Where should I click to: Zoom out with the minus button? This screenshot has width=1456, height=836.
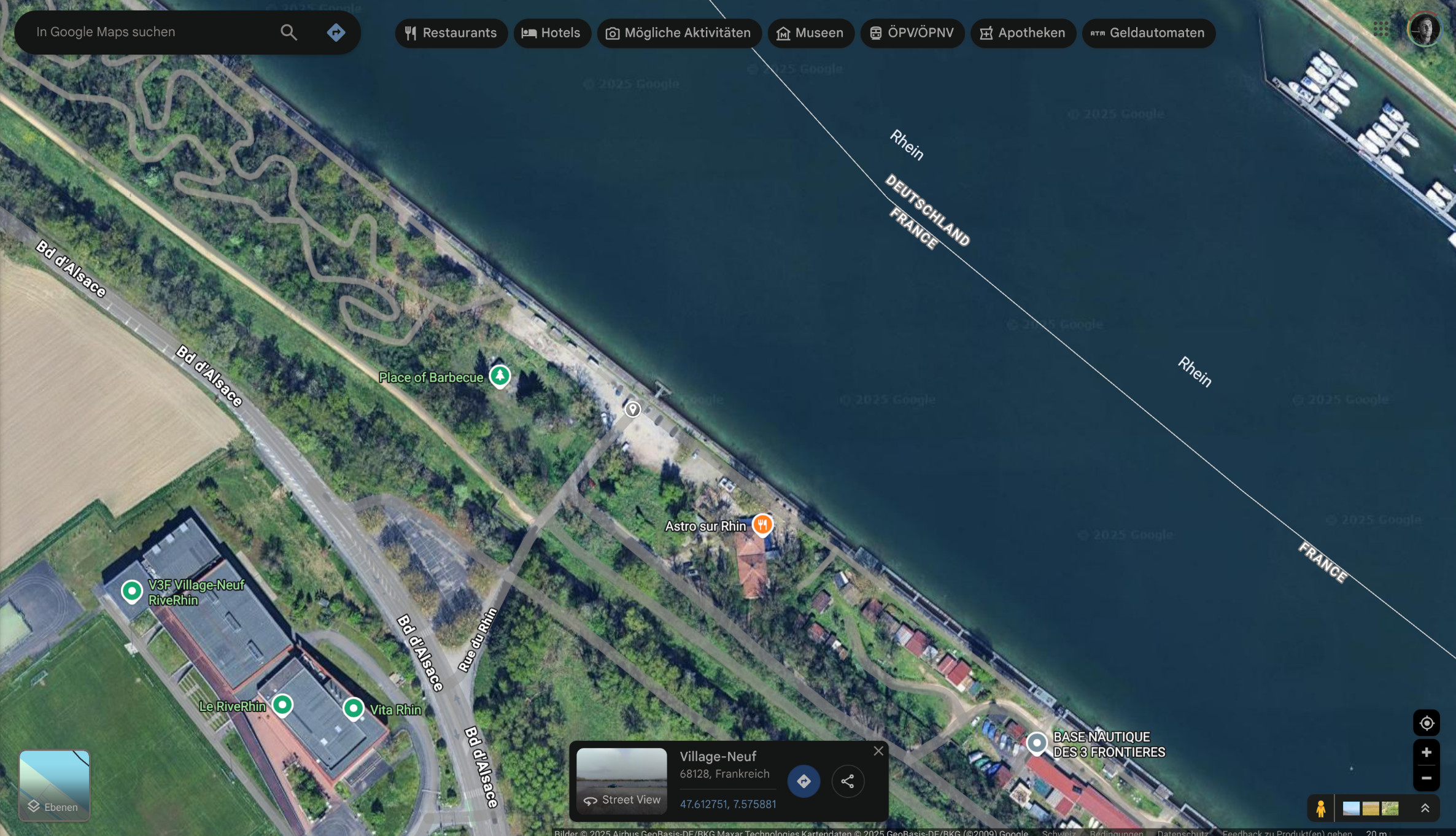pyautogui.click(x=1426, y=778)
